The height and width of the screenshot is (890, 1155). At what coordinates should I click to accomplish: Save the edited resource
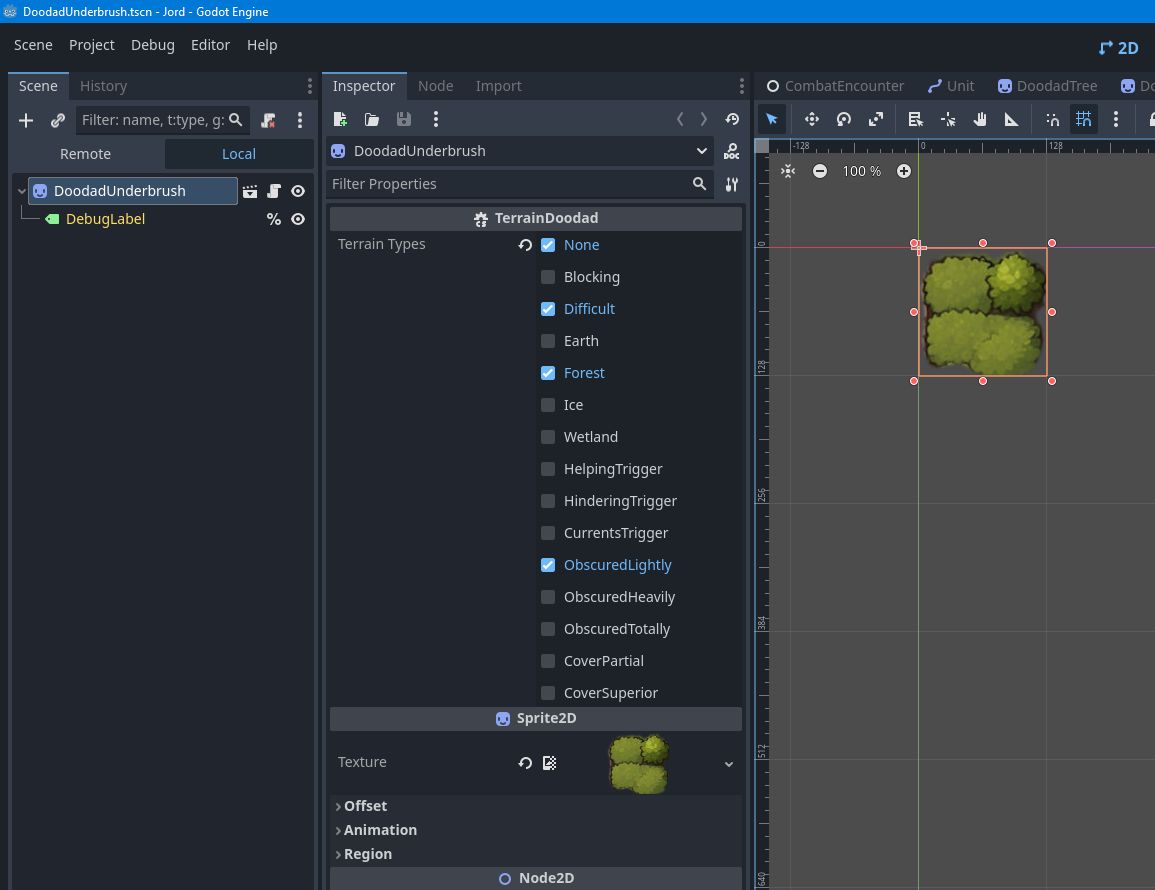(404, 119)
